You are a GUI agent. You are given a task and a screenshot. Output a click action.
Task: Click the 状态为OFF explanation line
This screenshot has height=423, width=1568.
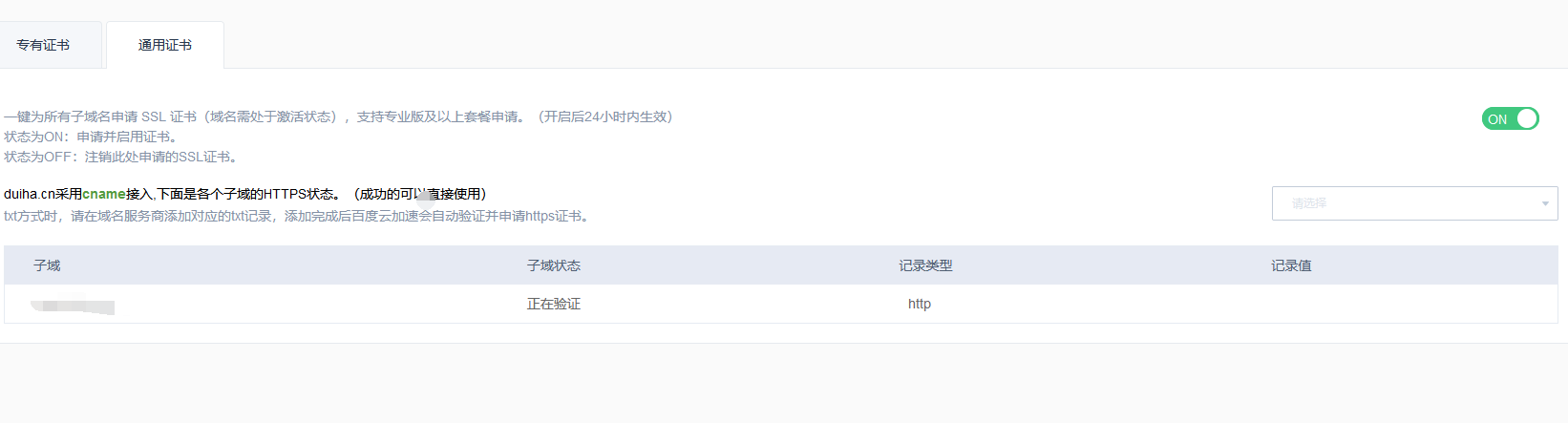coord(120,157)
